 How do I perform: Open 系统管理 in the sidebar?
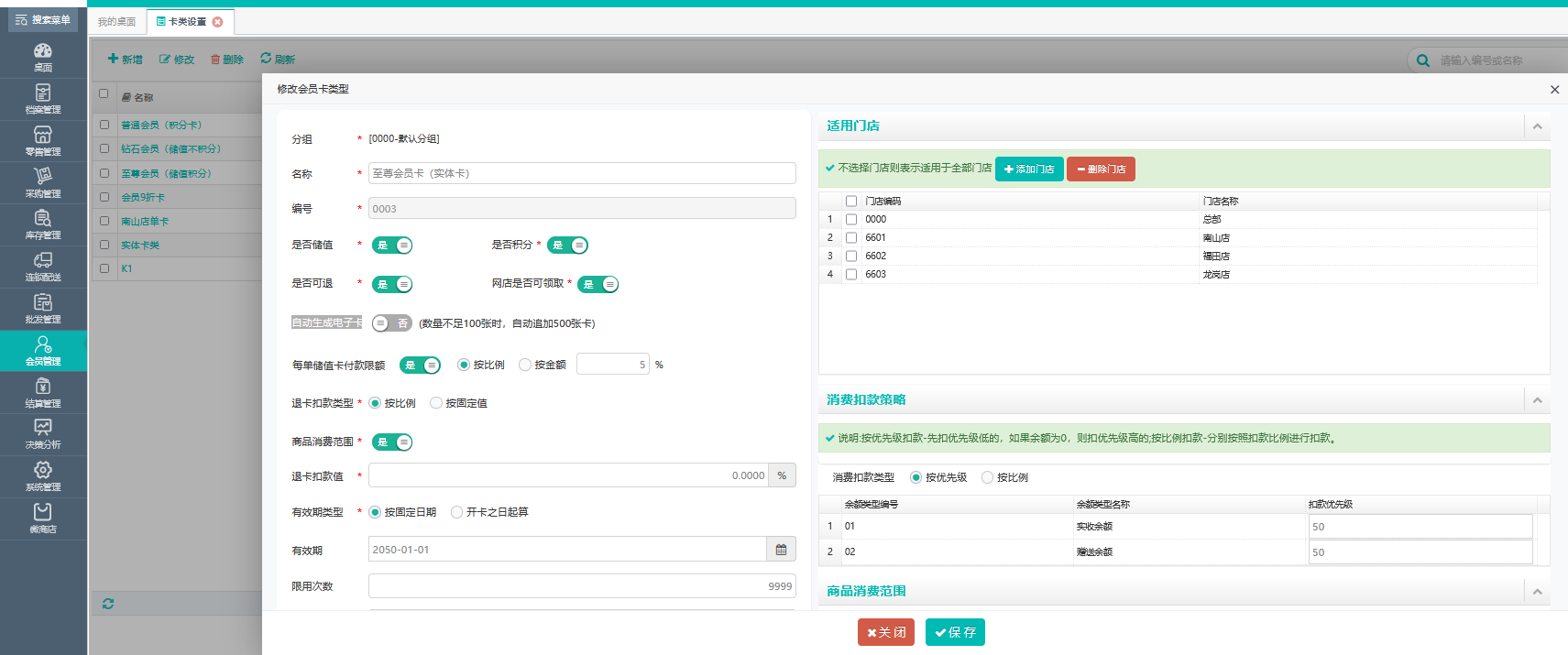(x=43, y=476)
